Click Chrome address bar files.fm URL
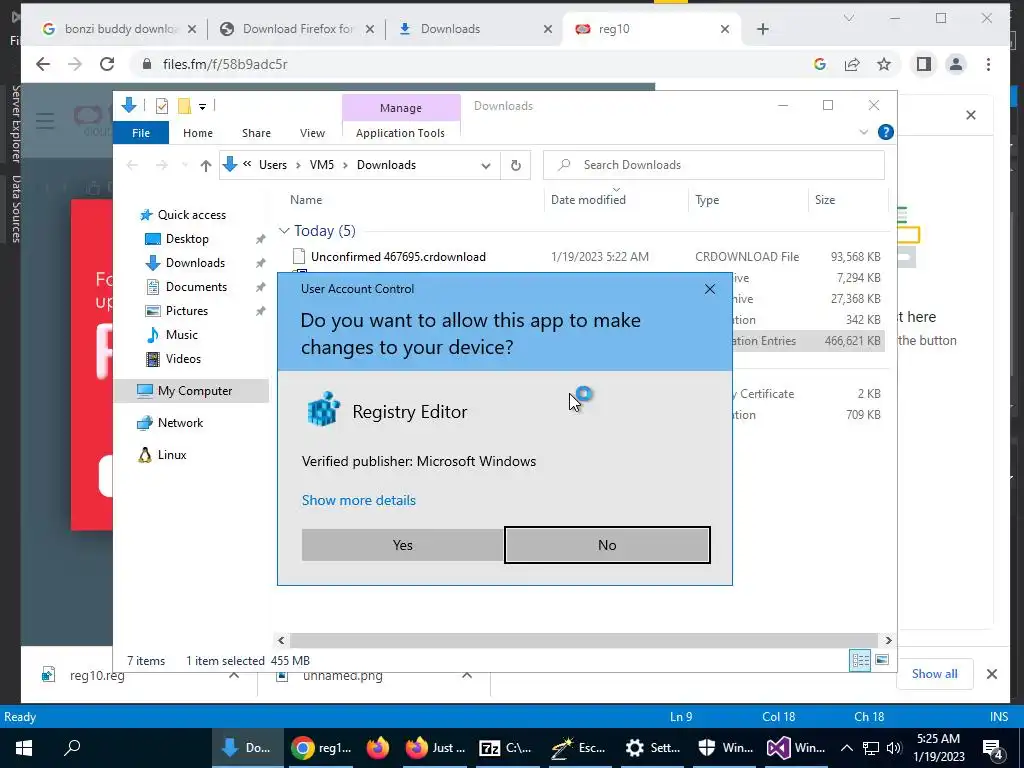The image size is (1024, 768). pyautogui.click(x=225, y=64)
